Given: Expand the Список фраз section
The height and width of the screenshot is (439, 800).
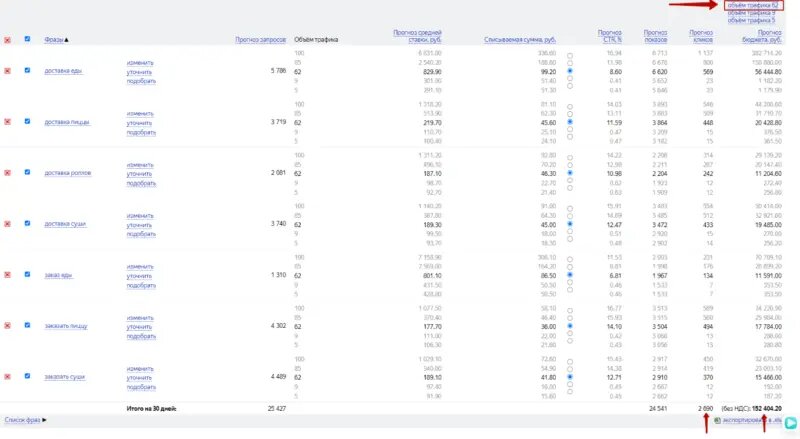Looking at the screenshot, I should point(26,420).
